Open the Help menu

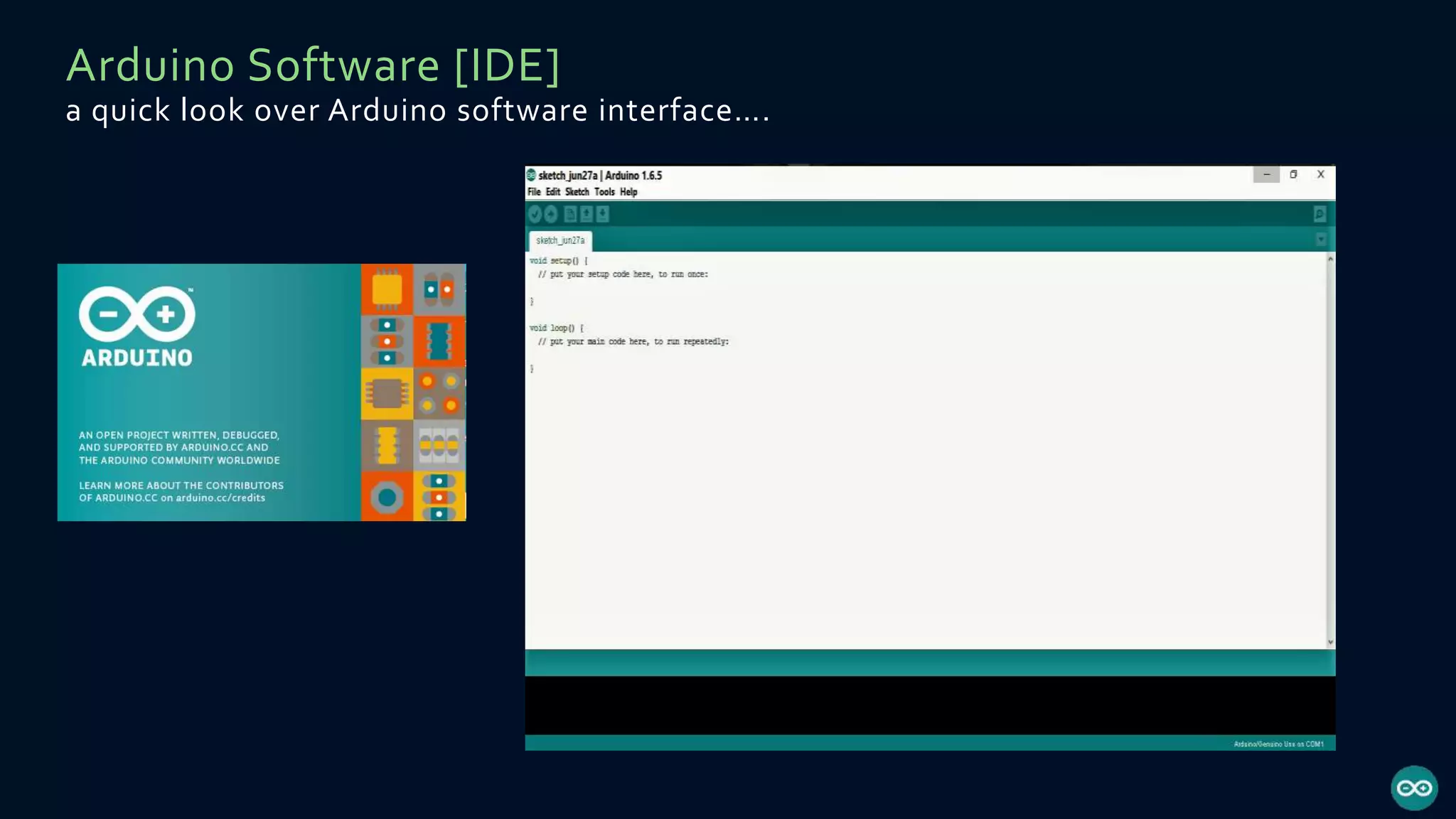point(628,192)
